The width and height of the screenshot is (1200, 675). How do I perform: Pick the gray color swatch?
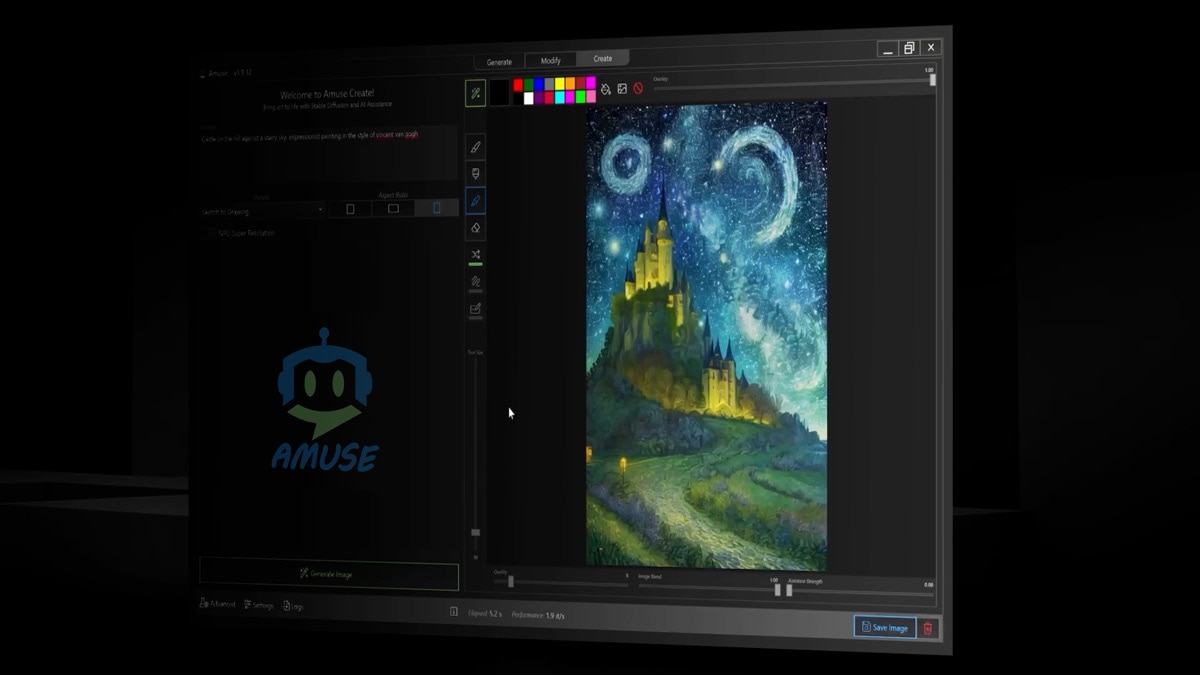549,85
